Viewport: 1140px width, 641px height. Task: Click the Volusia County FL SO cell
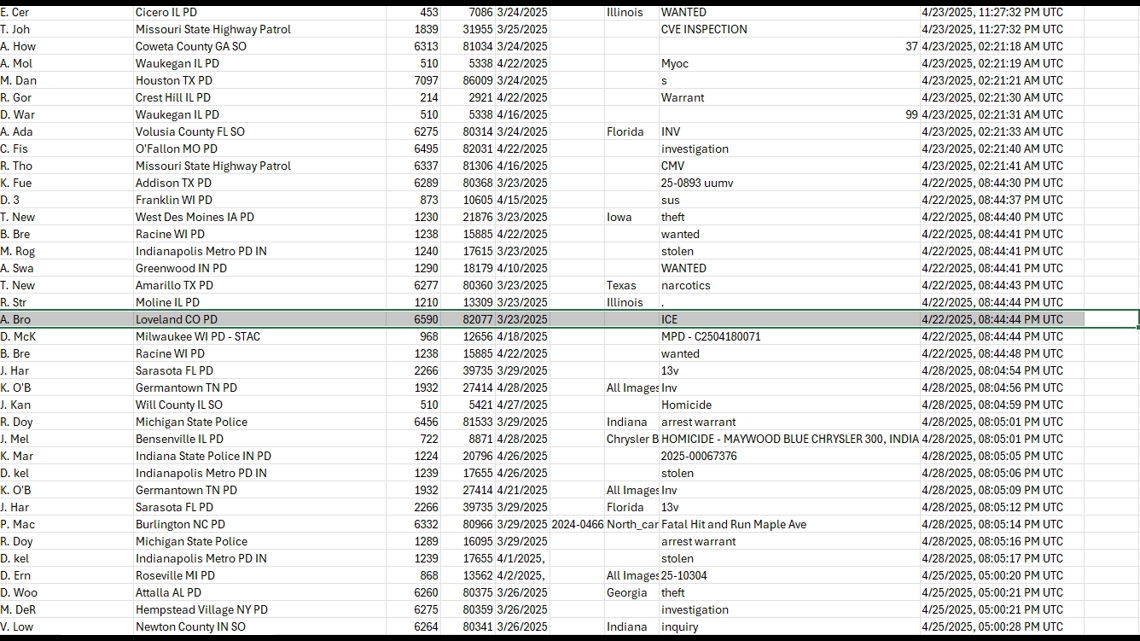pos(189,131)
